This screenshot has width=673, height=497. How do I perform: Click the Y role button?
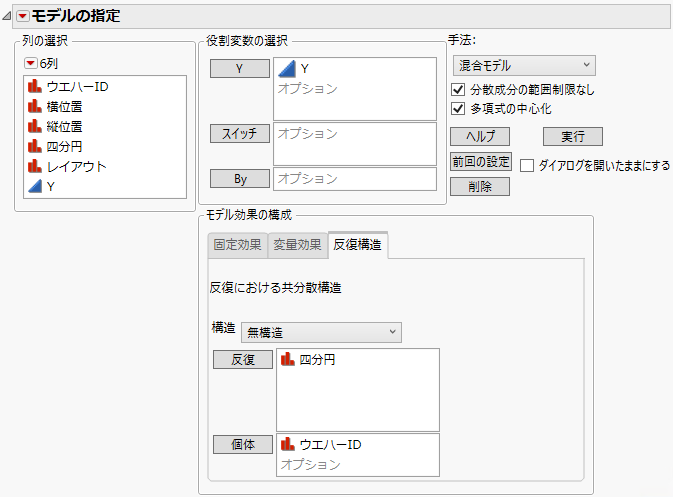pyautogui.click(x=239, y=68)
